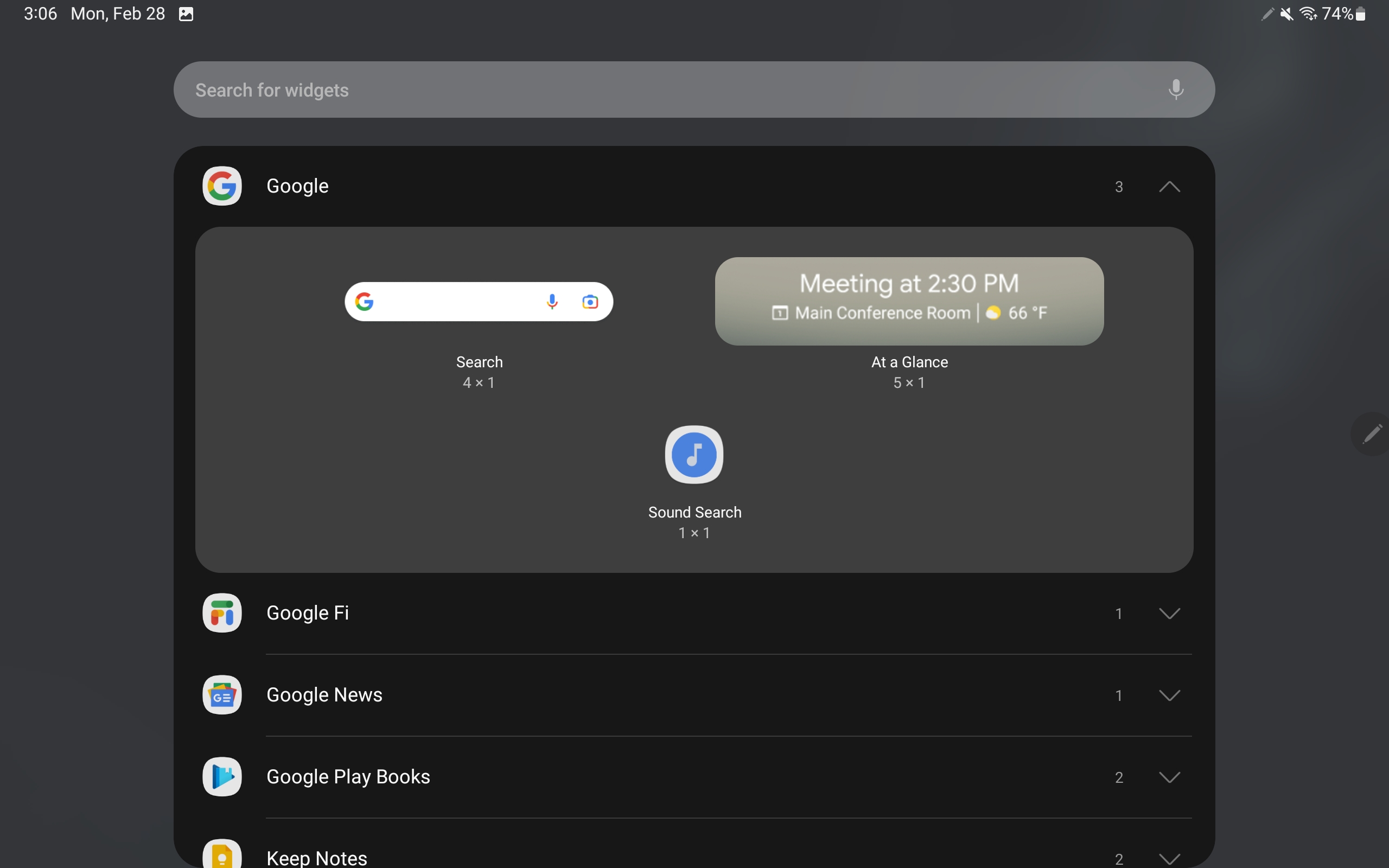Tap the Google Play Books row label

348,777
